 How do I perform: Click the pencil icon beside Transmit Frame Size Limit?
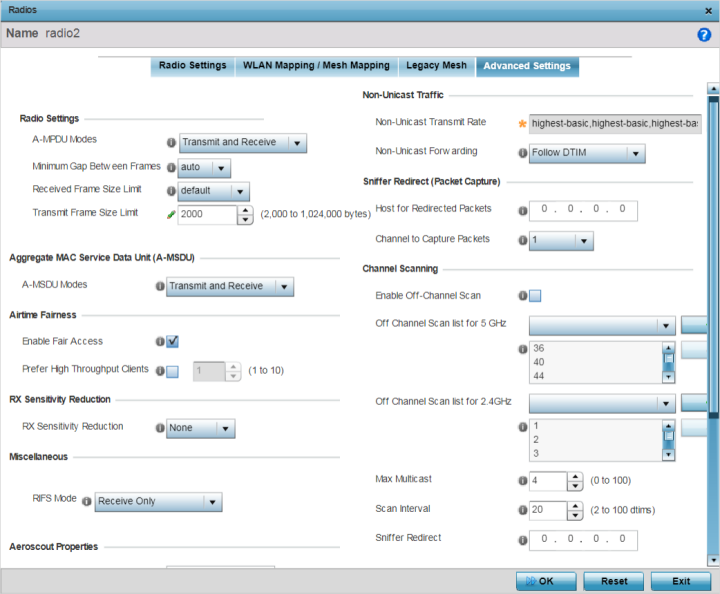(x=171, y=214)
